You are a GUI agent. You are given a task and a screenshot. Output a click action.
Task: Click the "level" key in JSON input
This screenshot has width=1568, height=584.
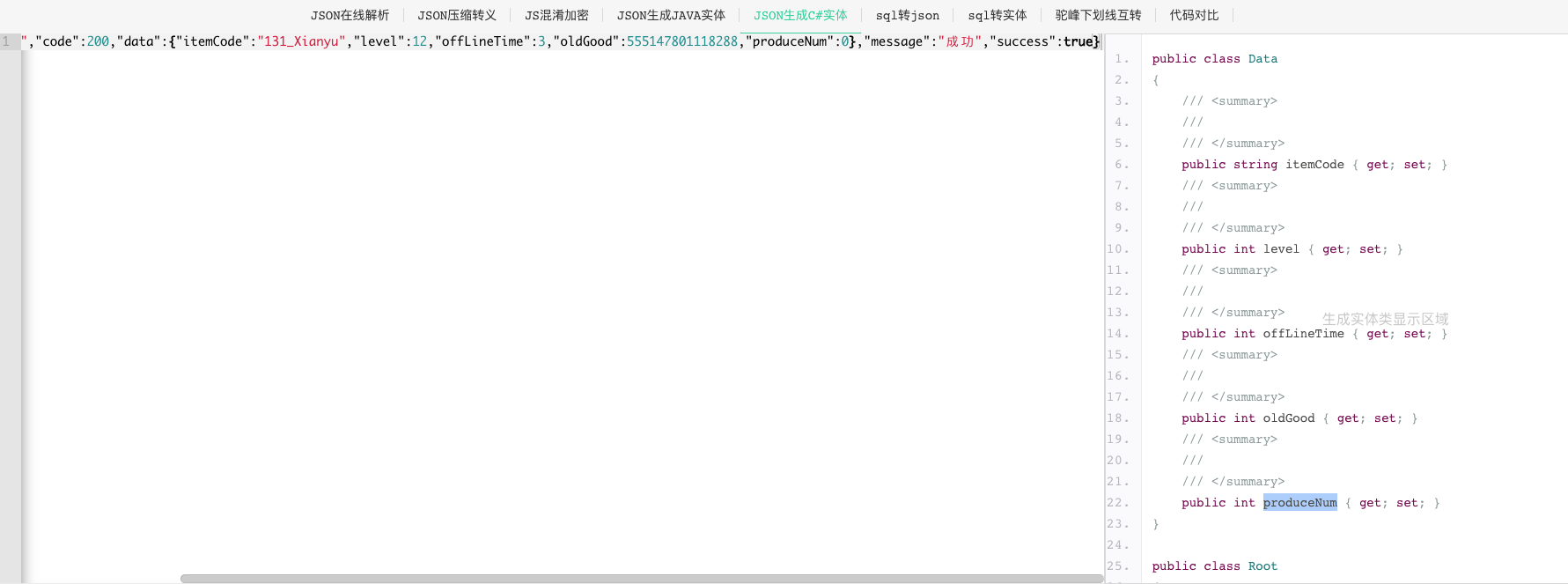pyautogui.click(x=379, y=41)
